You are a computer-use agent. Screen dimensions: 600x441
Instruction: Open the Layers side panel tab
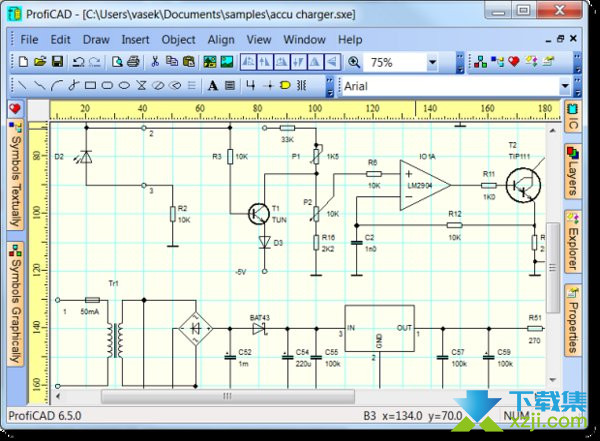click(x=573, y=171)
